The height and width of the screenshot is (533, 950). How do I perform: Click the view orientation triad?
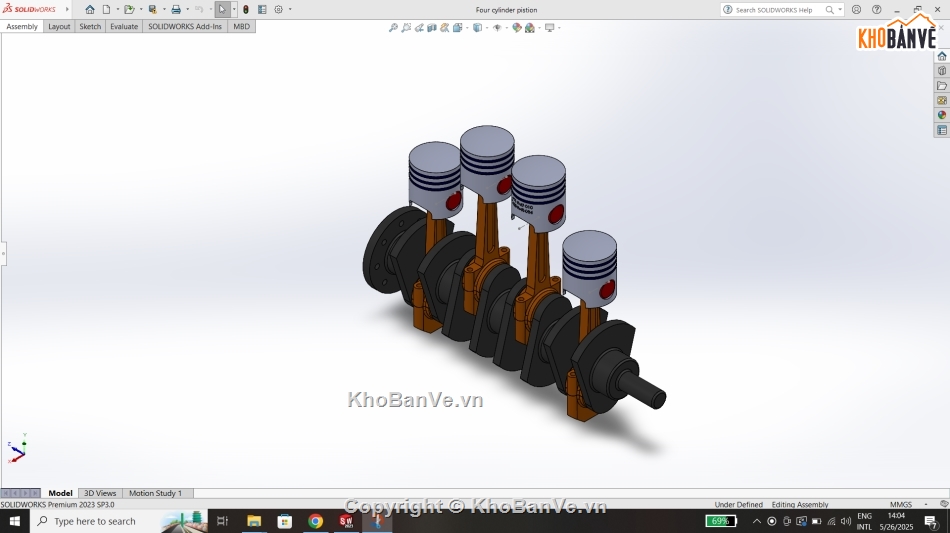pyautogui.click(x=17, y=448)
